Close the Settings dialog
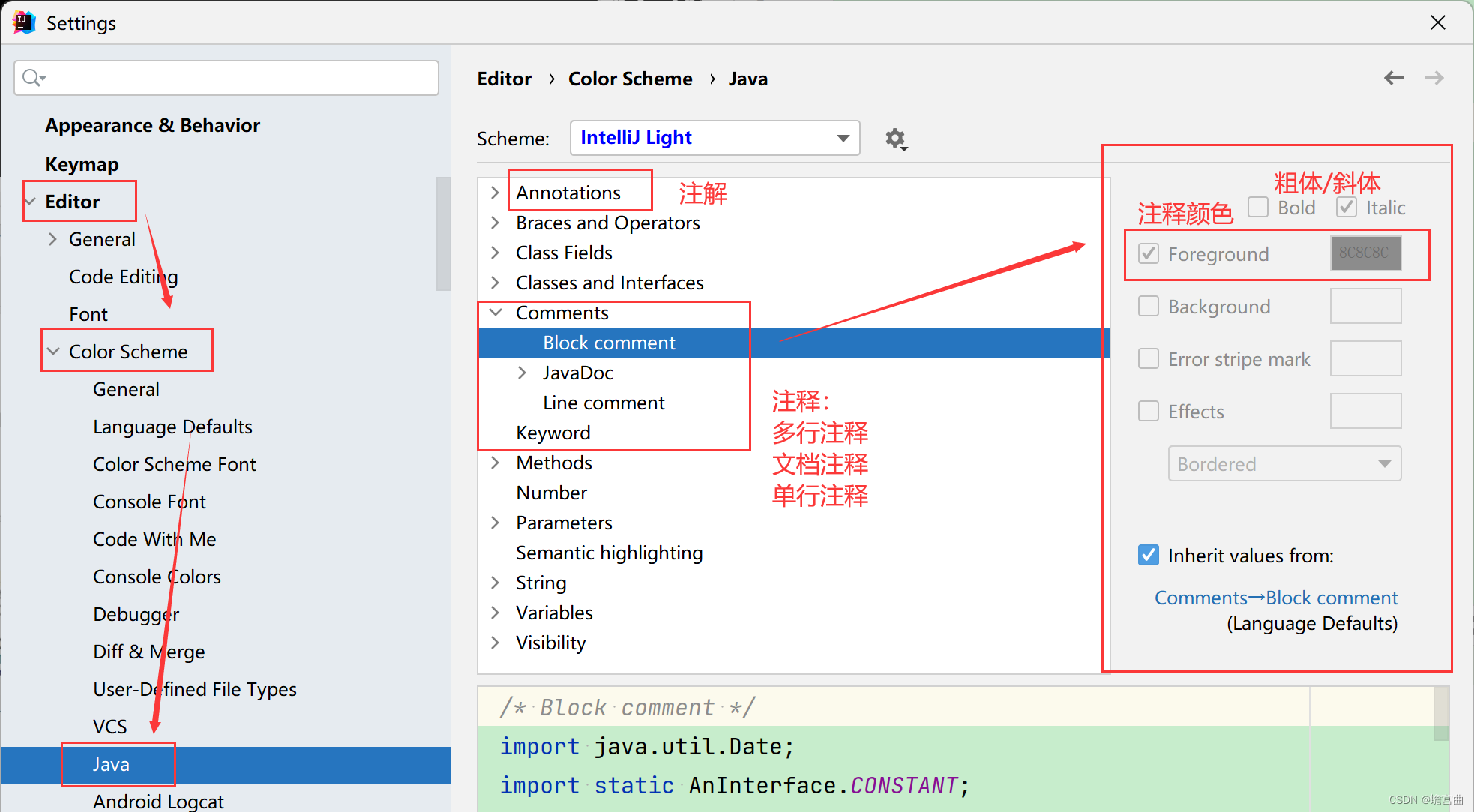Viewport: 1474px width, 812px height. tap(1437, 22)
